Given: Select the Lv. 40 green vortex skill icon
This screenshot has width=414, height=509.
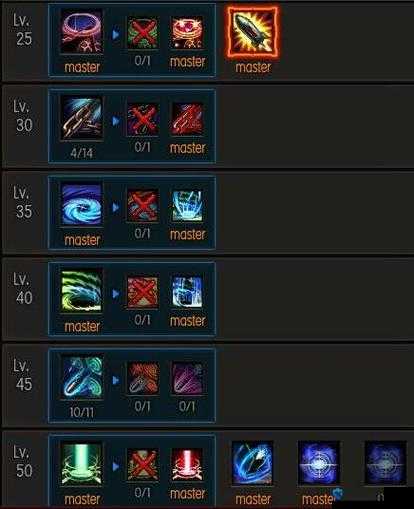Looking at the screenshot, I should pos(82,291).
